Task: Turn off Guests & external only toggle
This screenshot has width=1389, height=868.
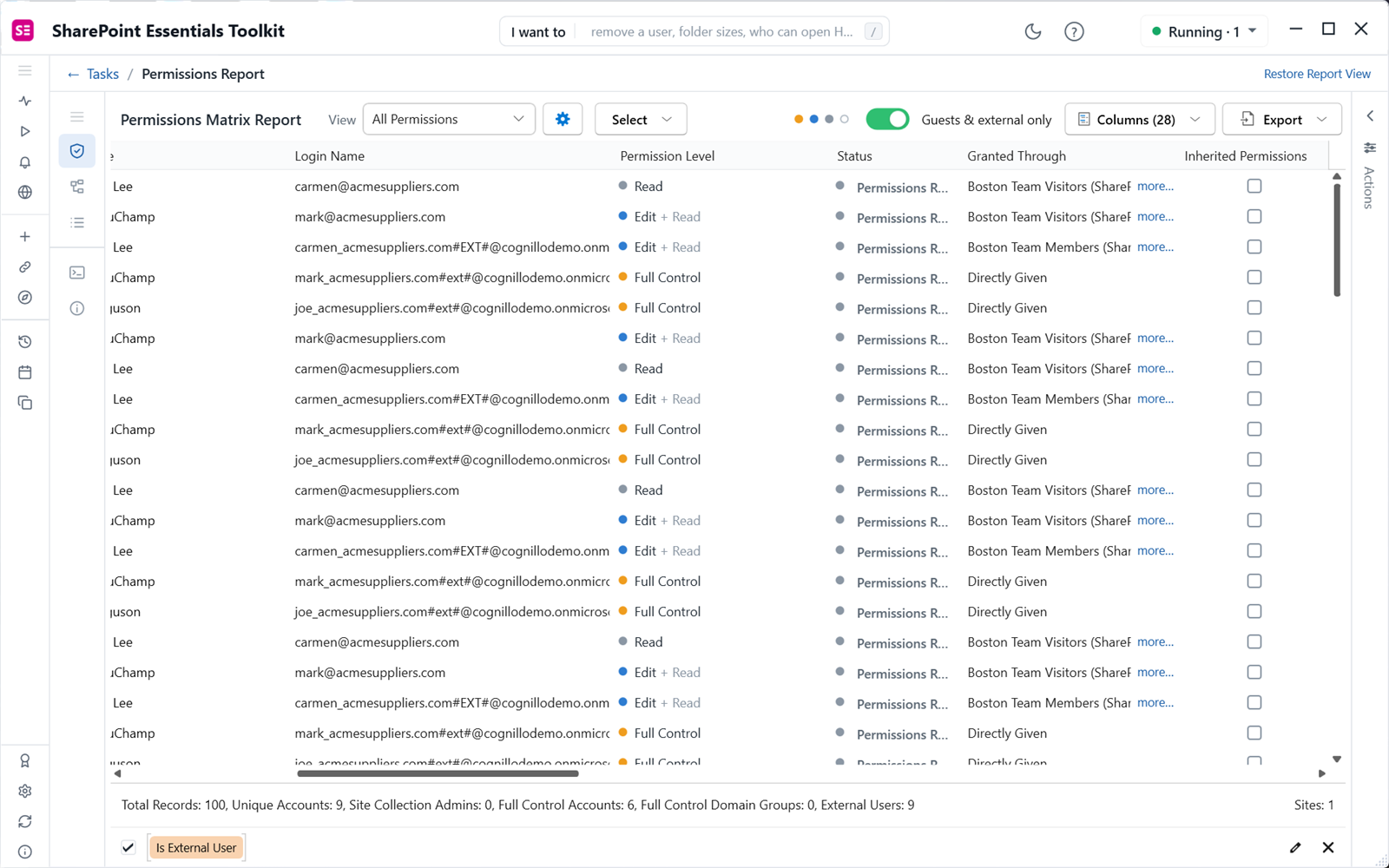Action: (x=887, y=119)
